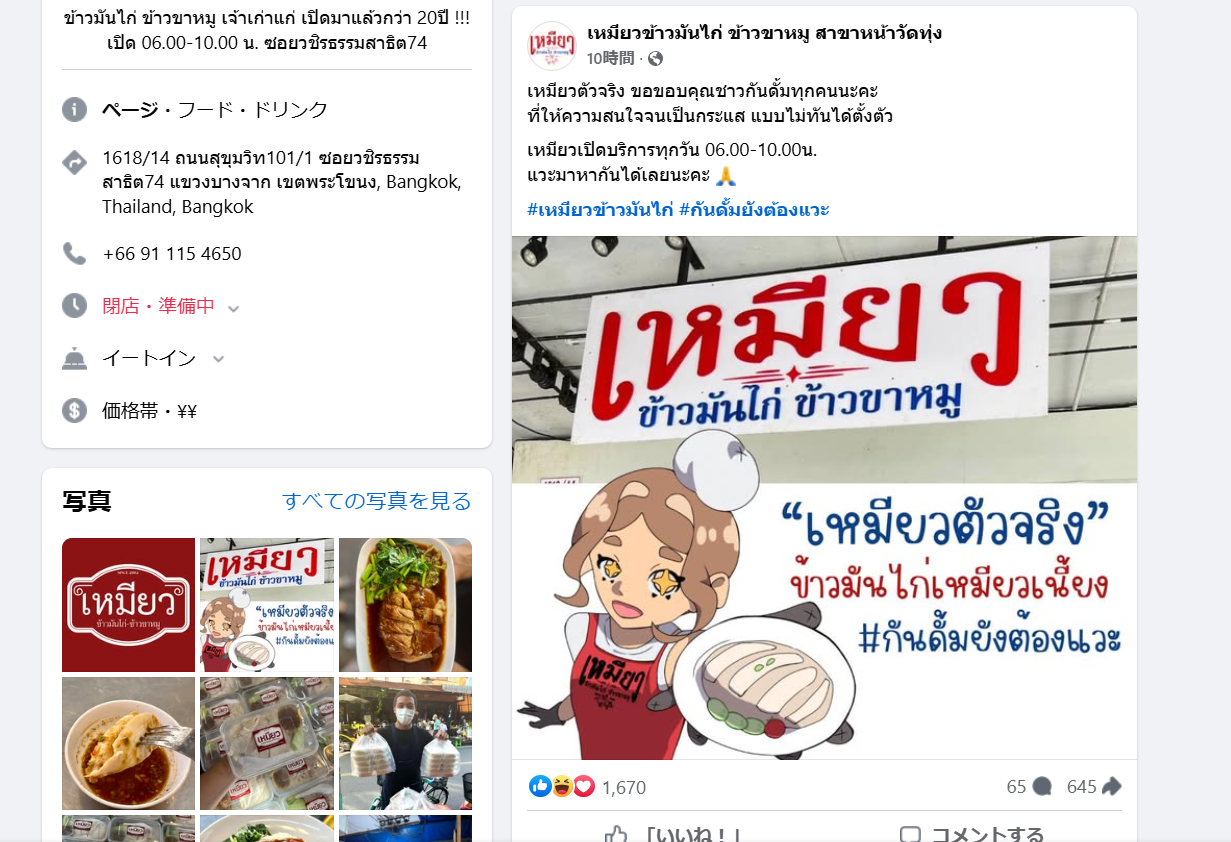The image size is (1231, 842).
Task: View the 1,670 reactions count
Action: (624, 788)
